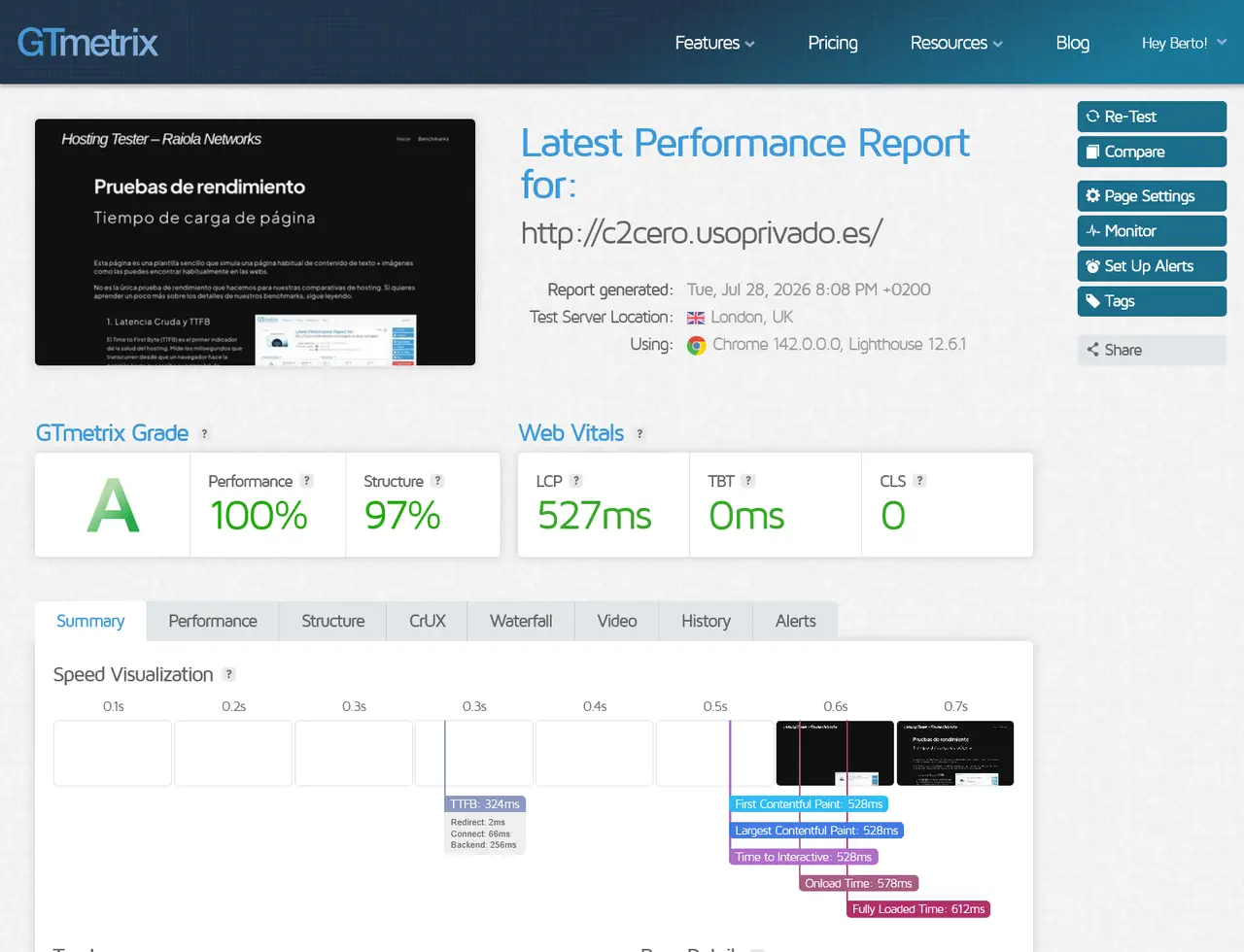Open Page Settings
Screen dimensions: 1244x952
[x=1152, y=196]
